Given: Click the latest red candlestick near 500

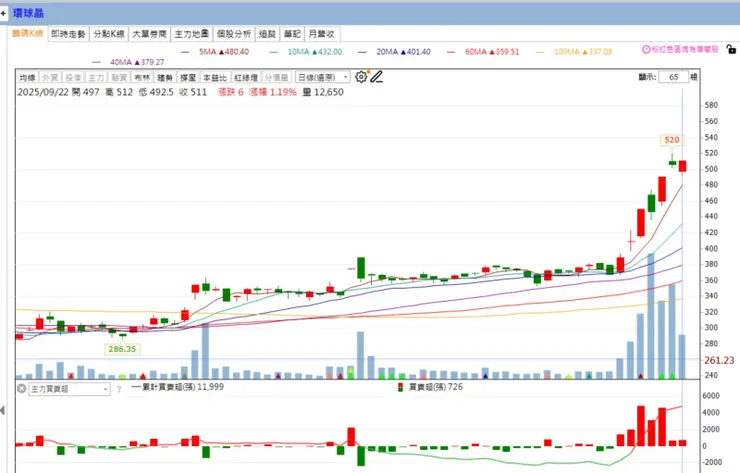Looking at the screenshot, I should coord(682,166).
